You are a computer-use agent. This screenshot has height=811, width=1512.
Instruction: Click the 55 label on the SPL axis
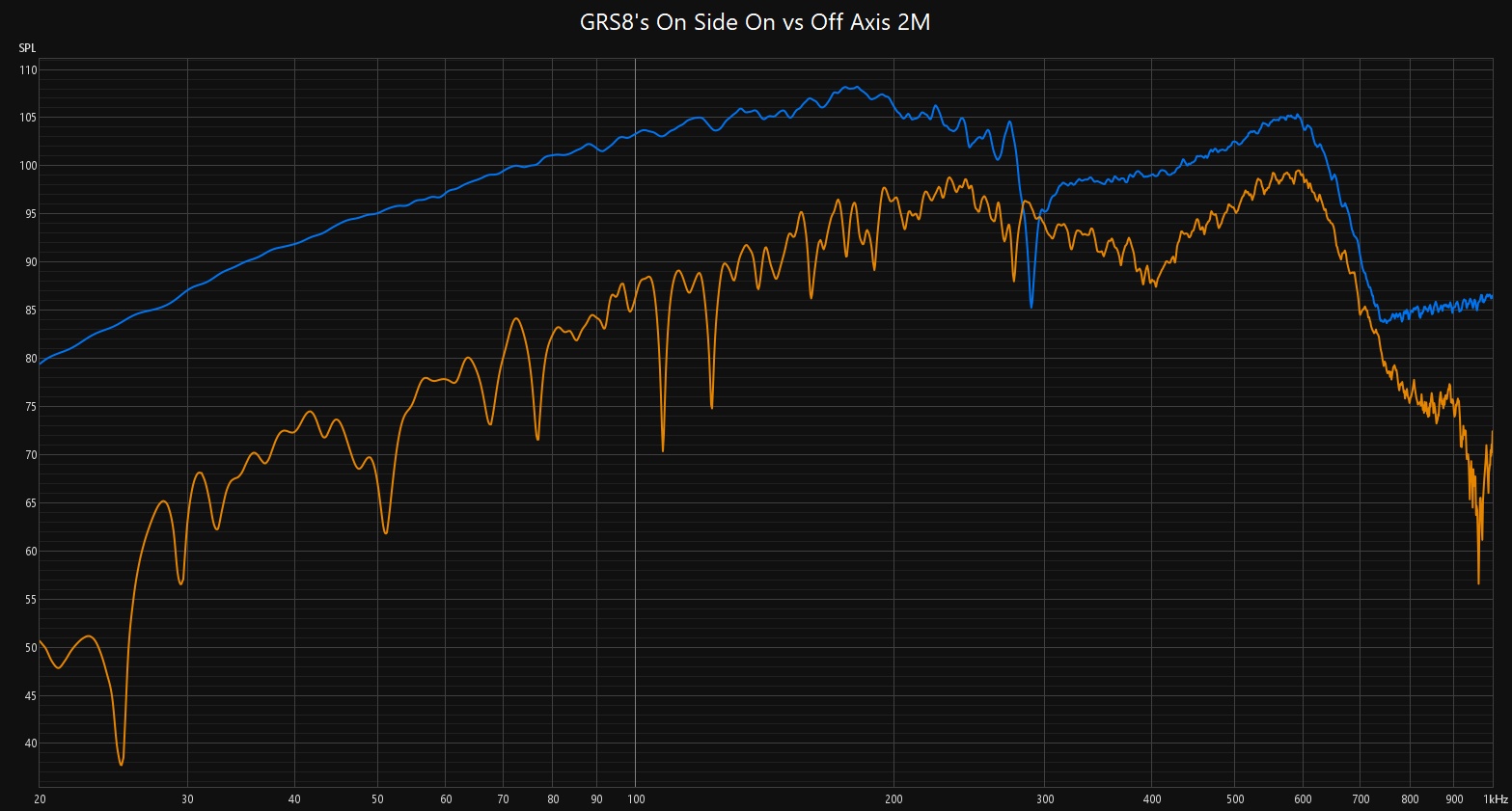[30, 600]
